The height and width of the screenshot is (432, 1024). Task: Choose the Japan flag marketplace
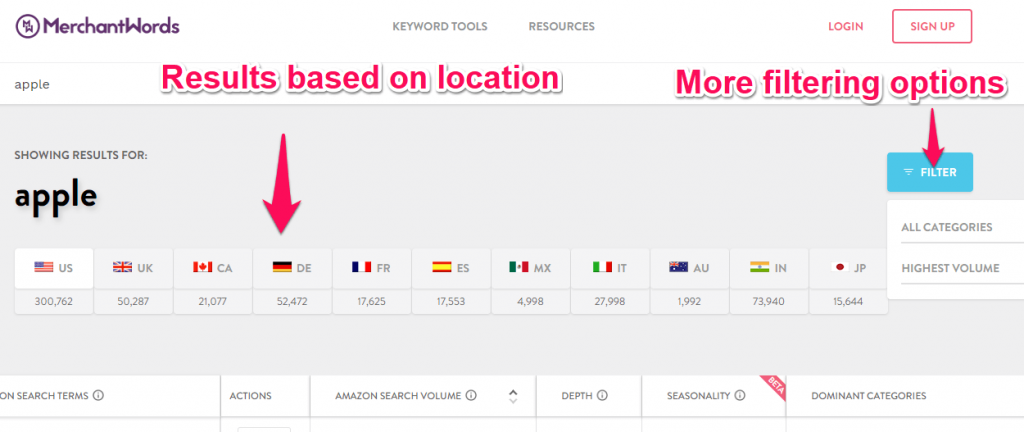847,268
